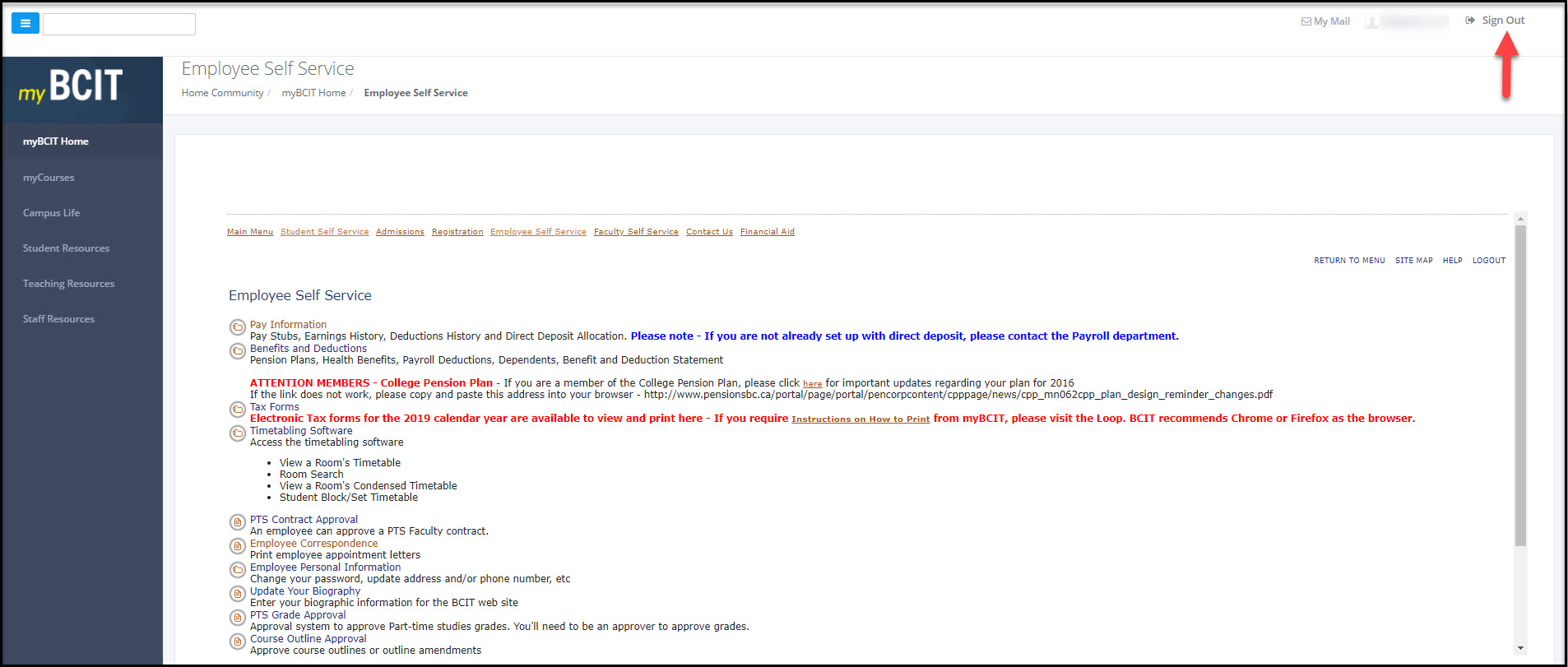This screenshot has width=1568, height=667.
Task: Click the Employee Correspondence document icon
Action: pos(237,546)
